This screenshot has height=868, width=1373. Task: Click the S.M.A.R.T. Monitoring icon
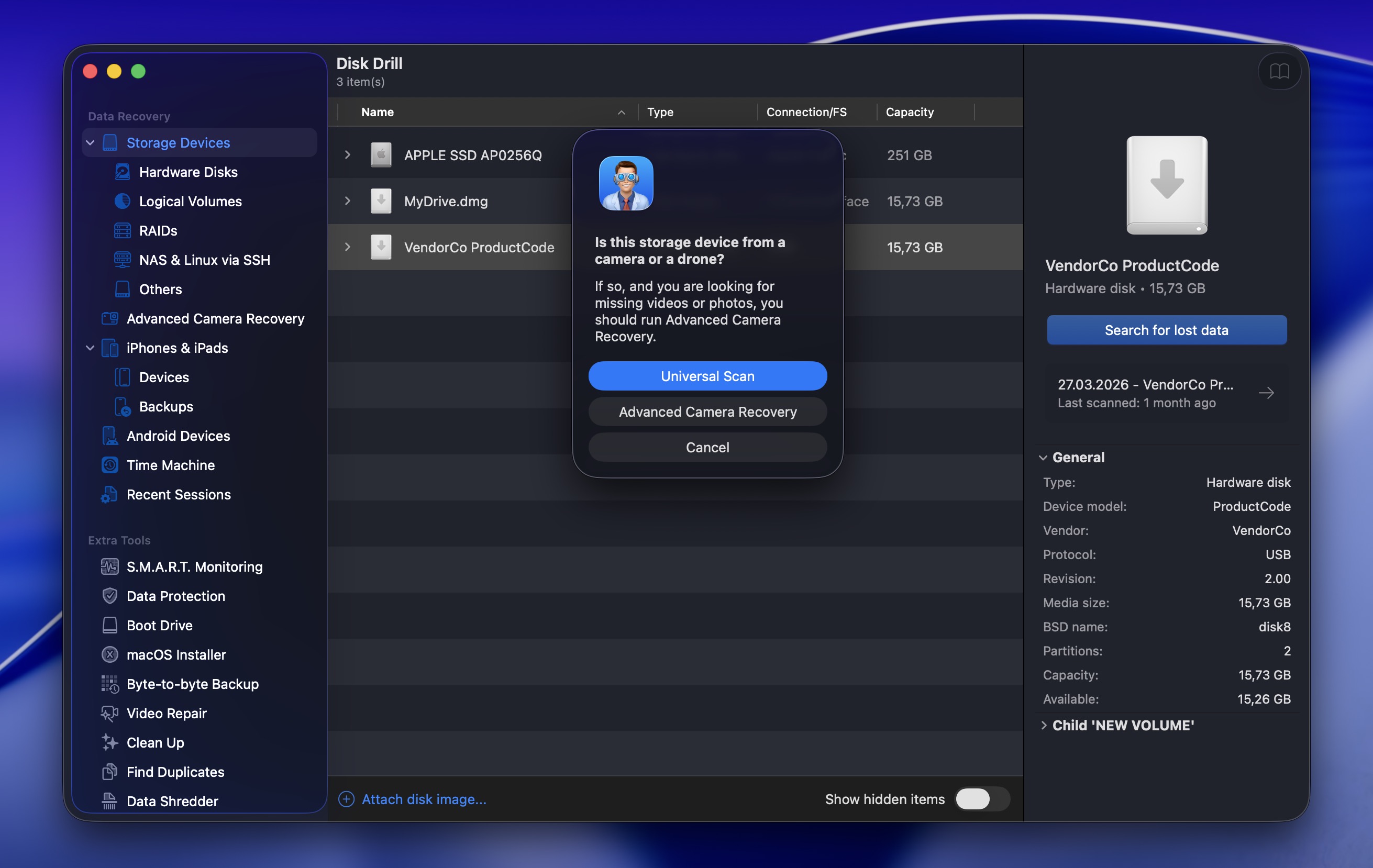point(109,566)
